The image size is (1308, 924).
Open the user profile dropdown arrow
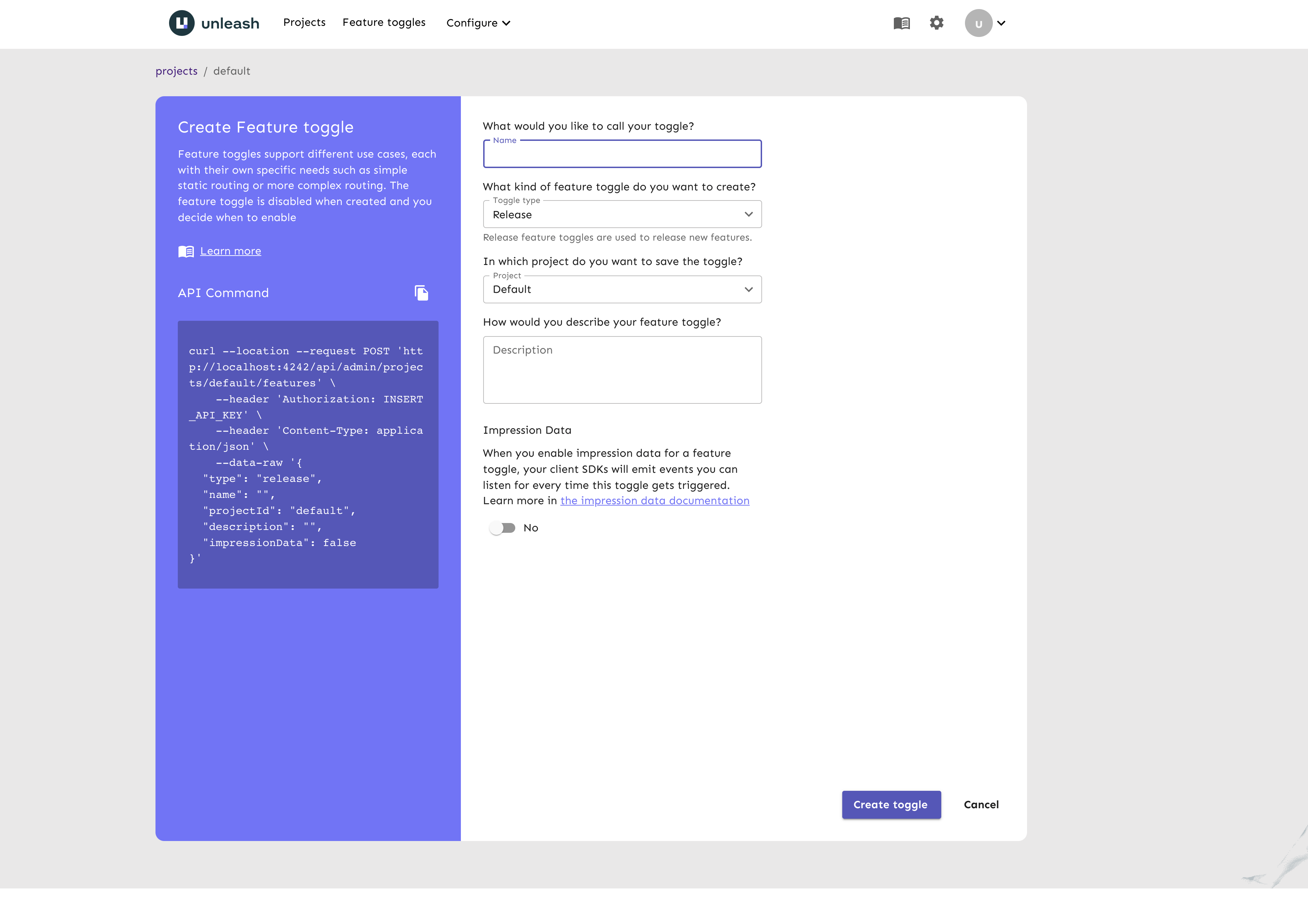tap(1002, 23)
